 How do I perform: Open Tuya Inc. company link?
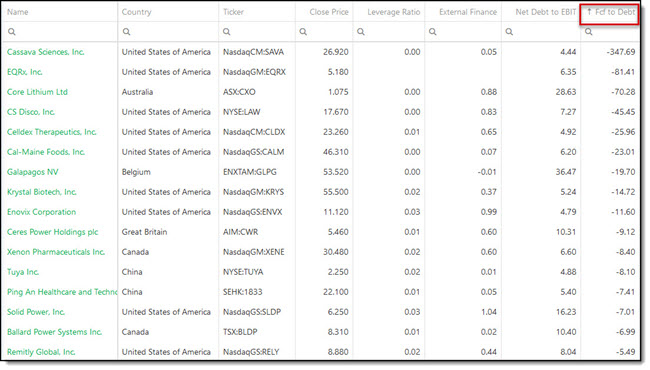[x=23, y=272]
